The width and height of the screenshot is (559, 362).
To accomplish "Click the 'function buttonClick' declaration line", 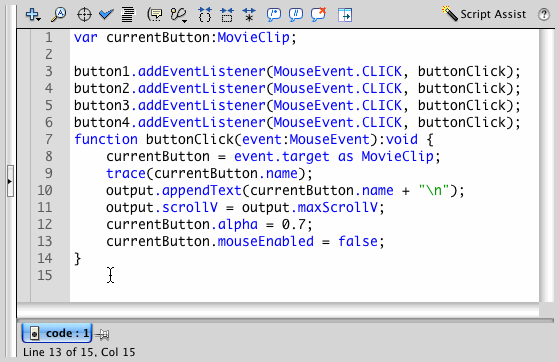I will pos(253,139).
